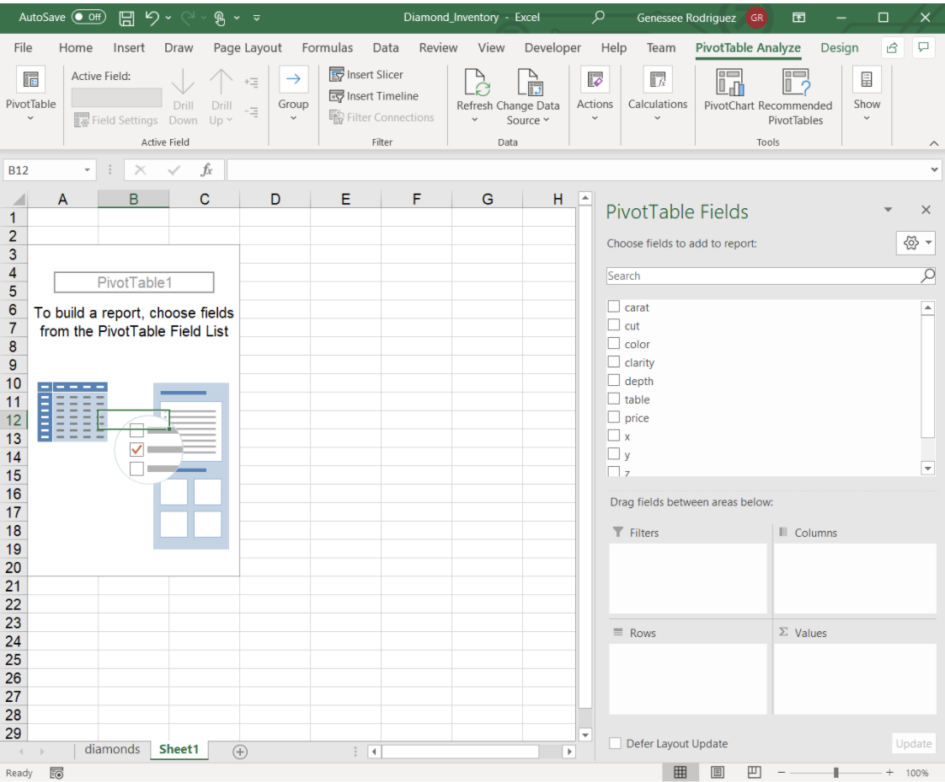Viewport: 945px width, 782px height.
Task: Click inside the fields Search box
Action: pyautogui.click(x=760, y=275)
